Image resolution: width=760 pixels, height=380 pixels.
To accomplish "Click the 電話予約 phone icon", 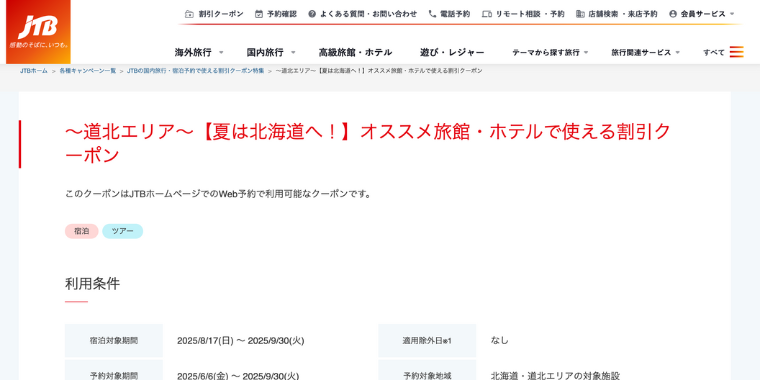I will tap(432, 14).
